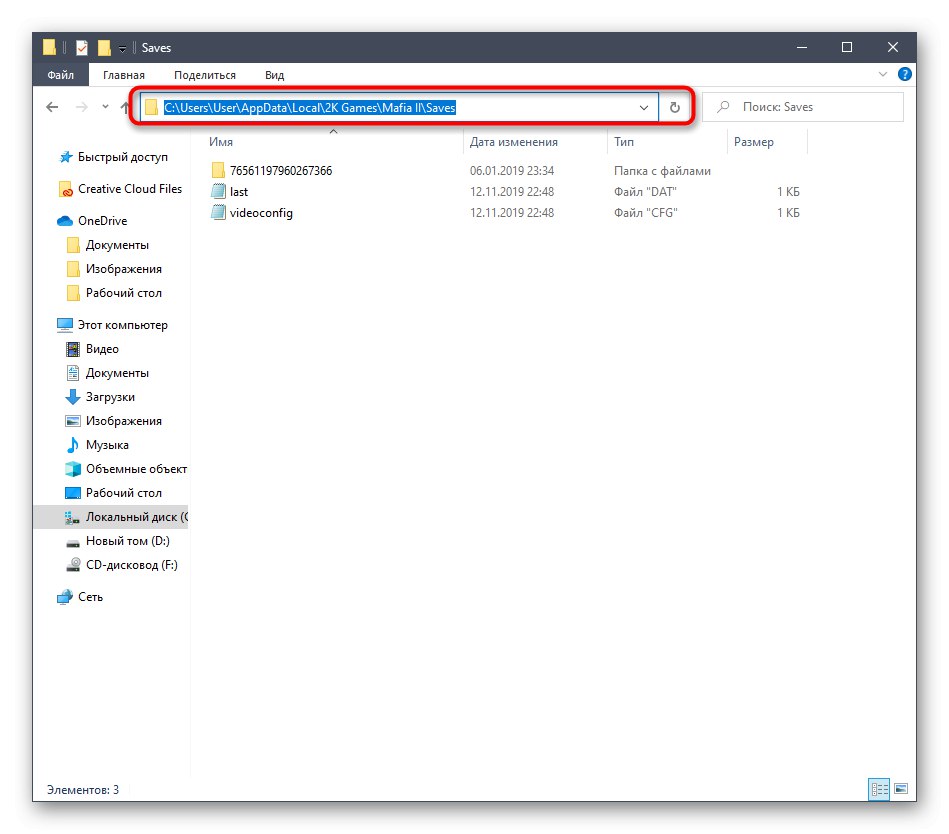The image size is (949, 834).
Task: Open Быстрый доступ in navigation pane
Action: tap(123, 157)
